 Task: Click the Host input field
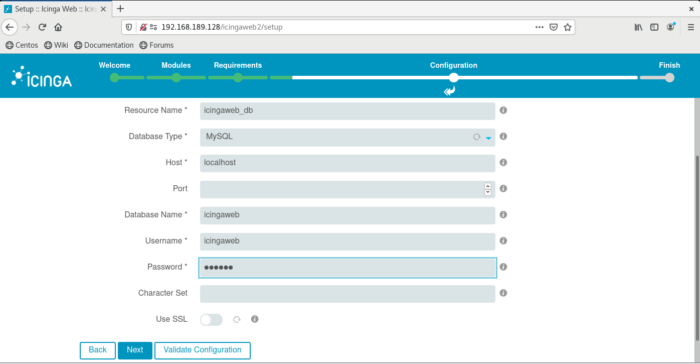pos(347,163)
